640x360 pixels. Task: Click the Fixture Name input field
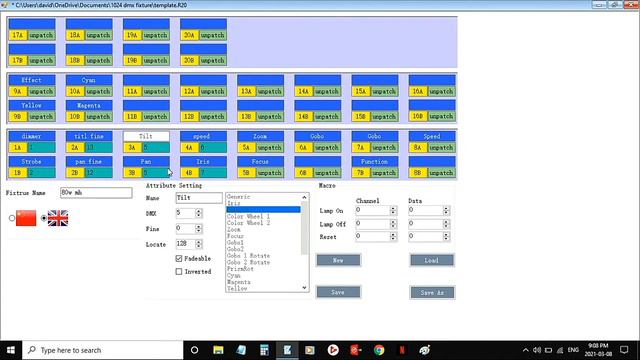point(96,193)
